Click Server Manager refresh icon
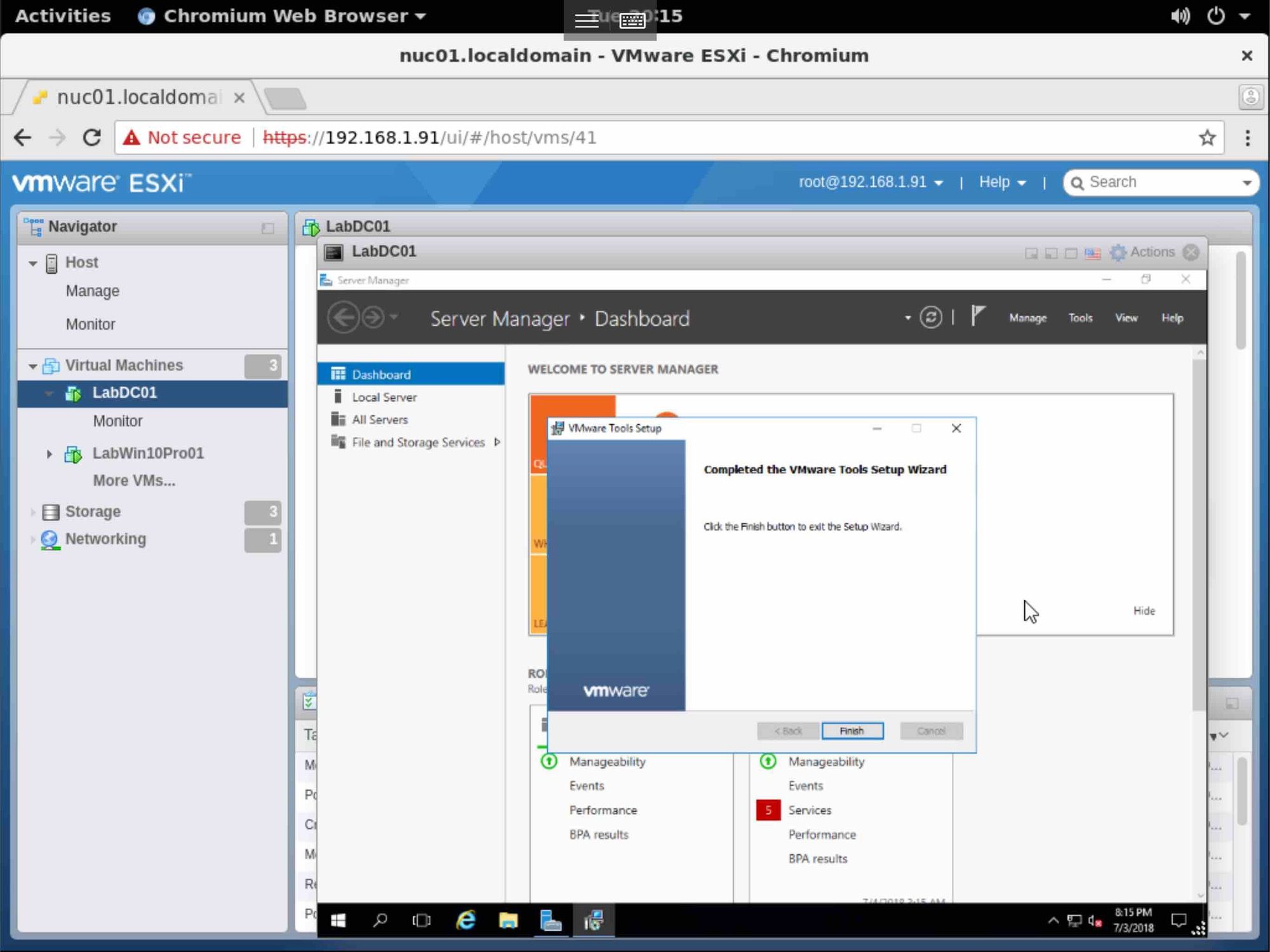This screenshot has height=952, width=1270. pos(931,318)
